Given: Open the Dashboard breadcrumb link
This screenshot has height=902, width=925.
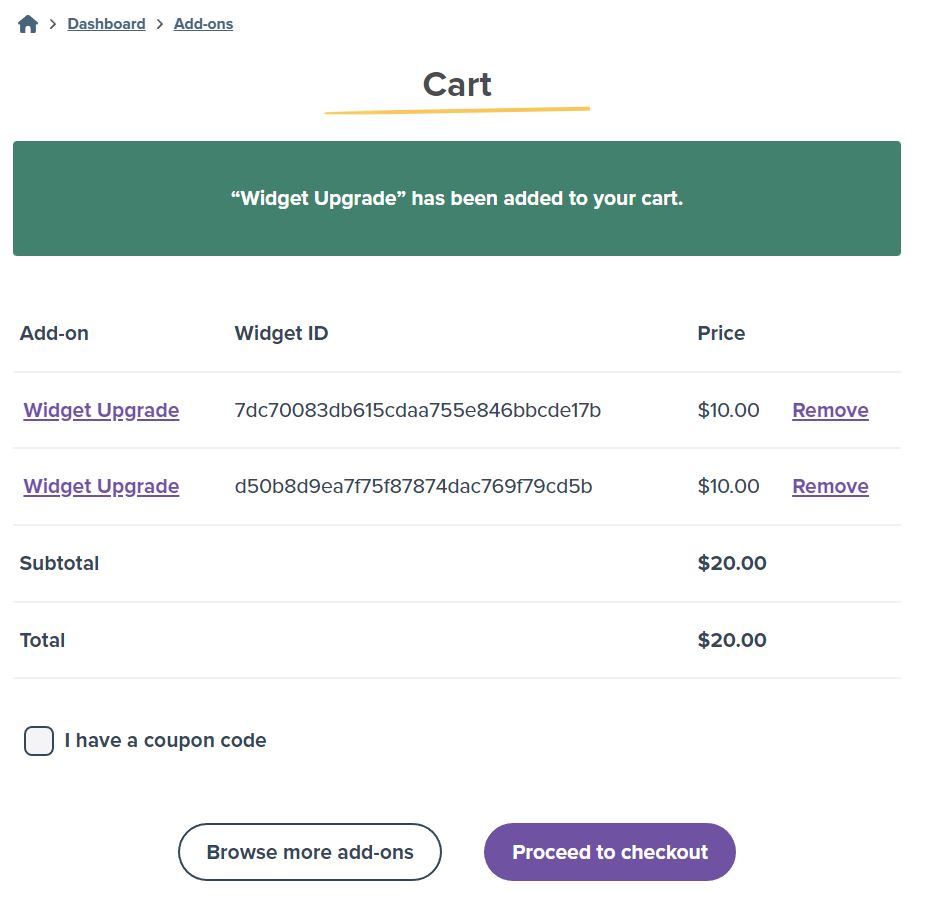Looking at the screenshot, I should [x=106, y=24].
